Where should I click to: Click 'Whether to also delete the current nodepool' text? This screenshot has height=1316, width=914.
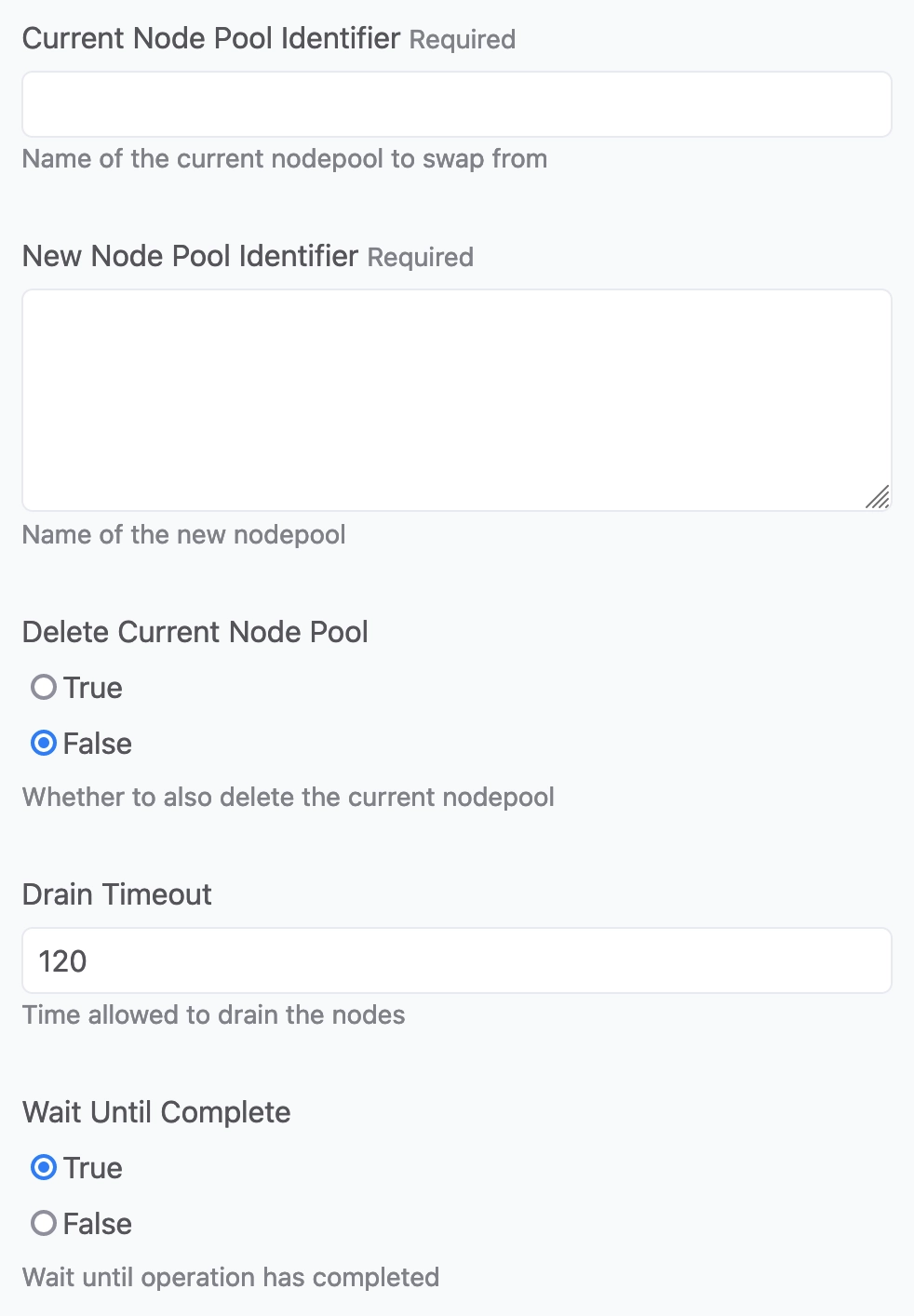click(289, 798)
